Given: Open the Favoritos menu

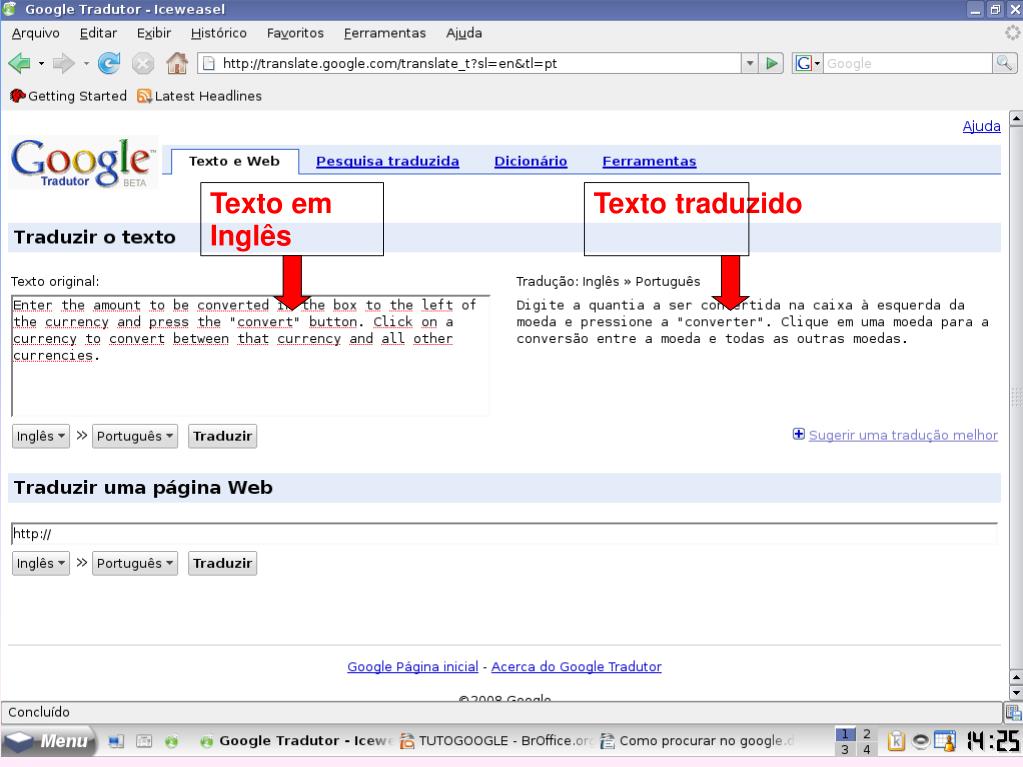Looking at the screenshot, I should point(295,33).
